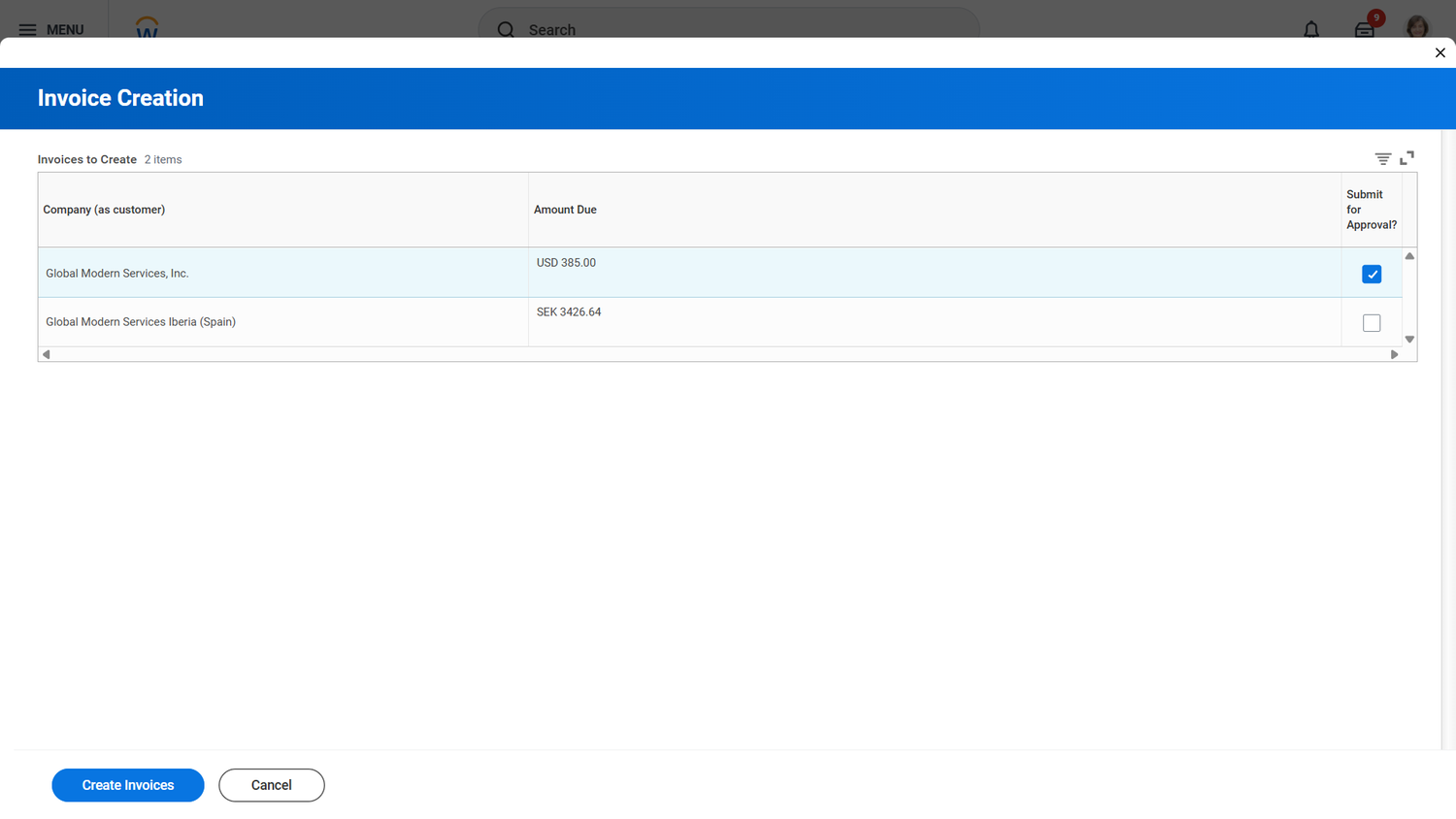The image size is (1456, 819).
Task: Click inside the Search field
Action: pyautogui.click(x=679, y=30)
